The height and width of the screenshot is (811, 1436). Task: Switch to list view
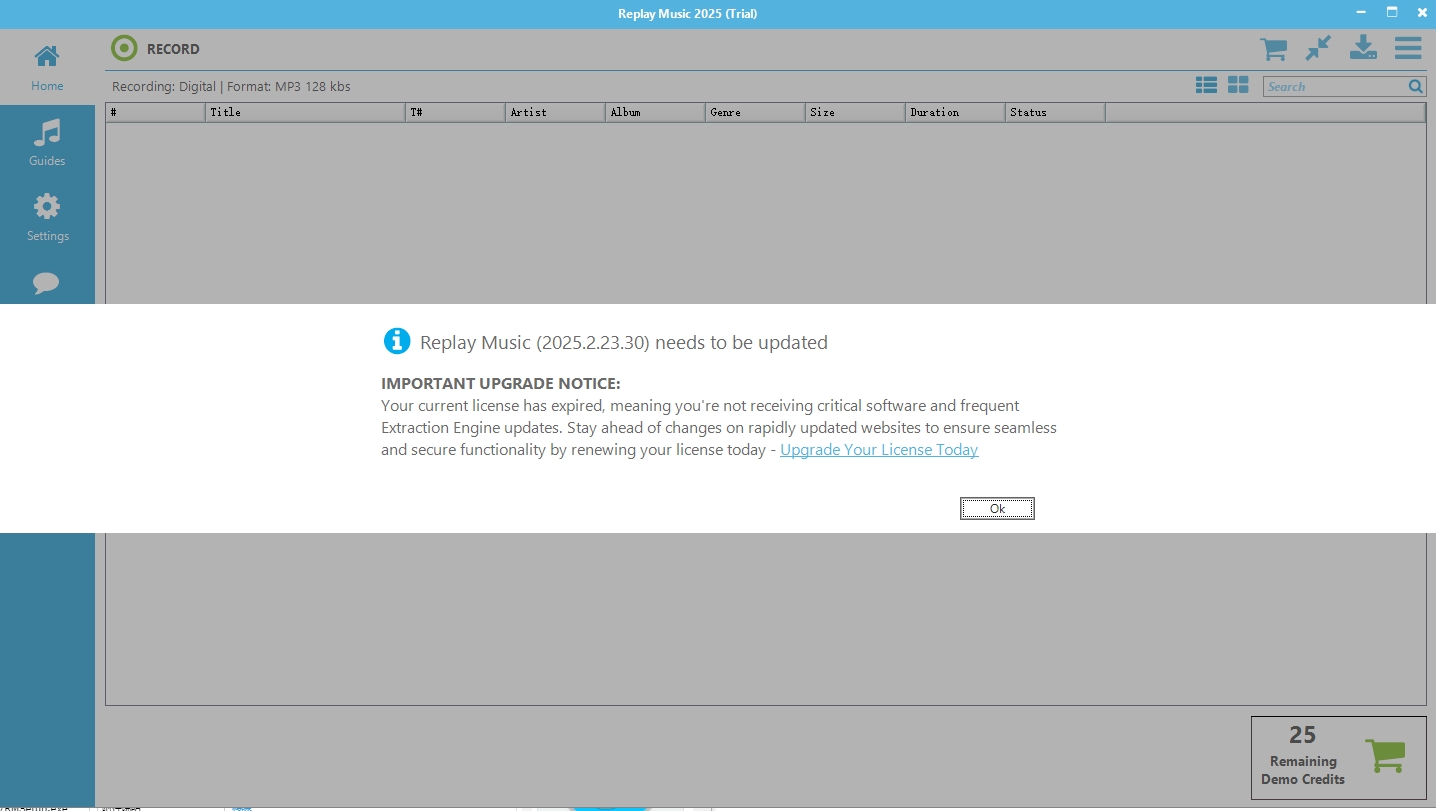click(x=1206, y=86)
